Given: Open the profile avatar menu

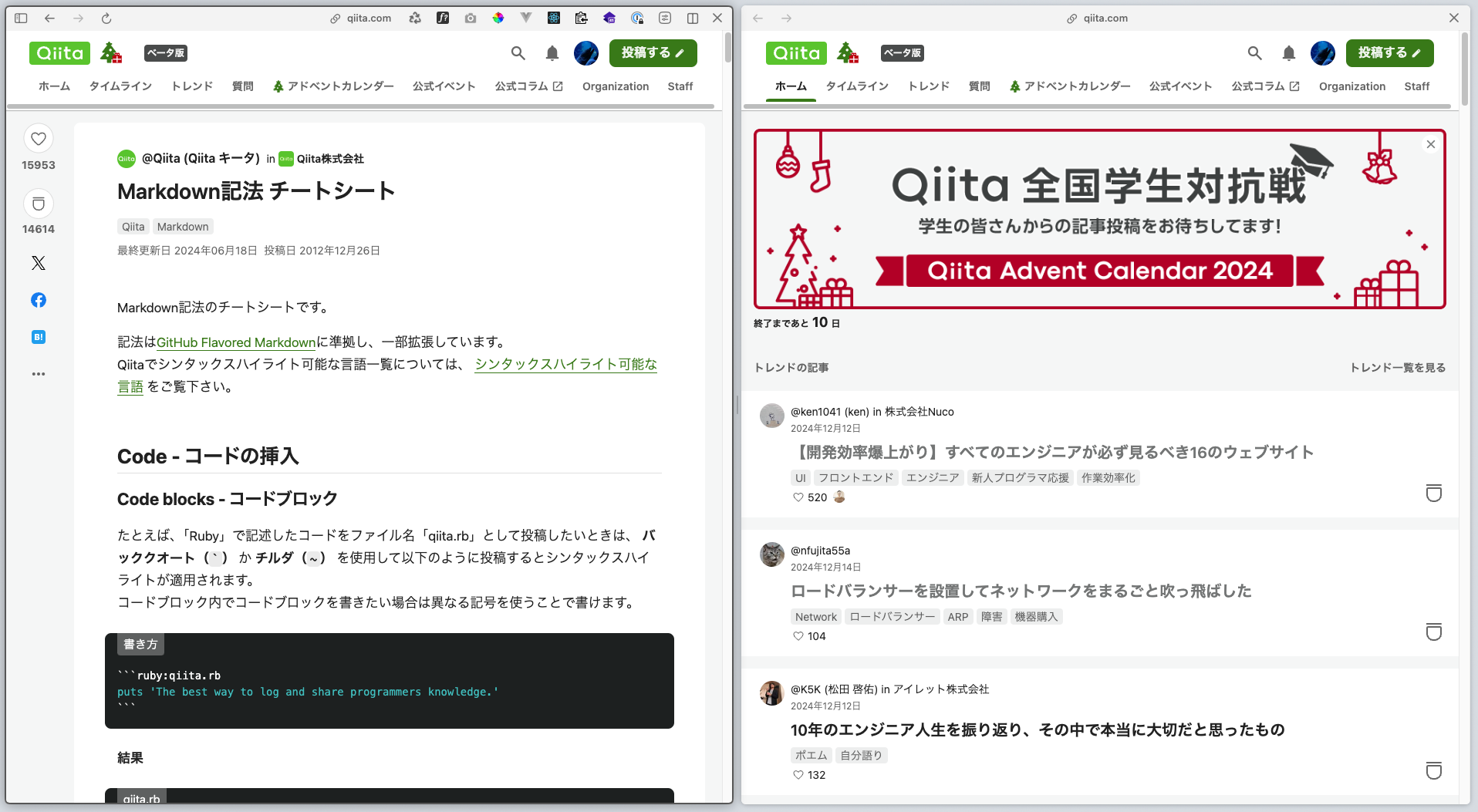Looking at the screenshot, I should (x=585, y=53).
